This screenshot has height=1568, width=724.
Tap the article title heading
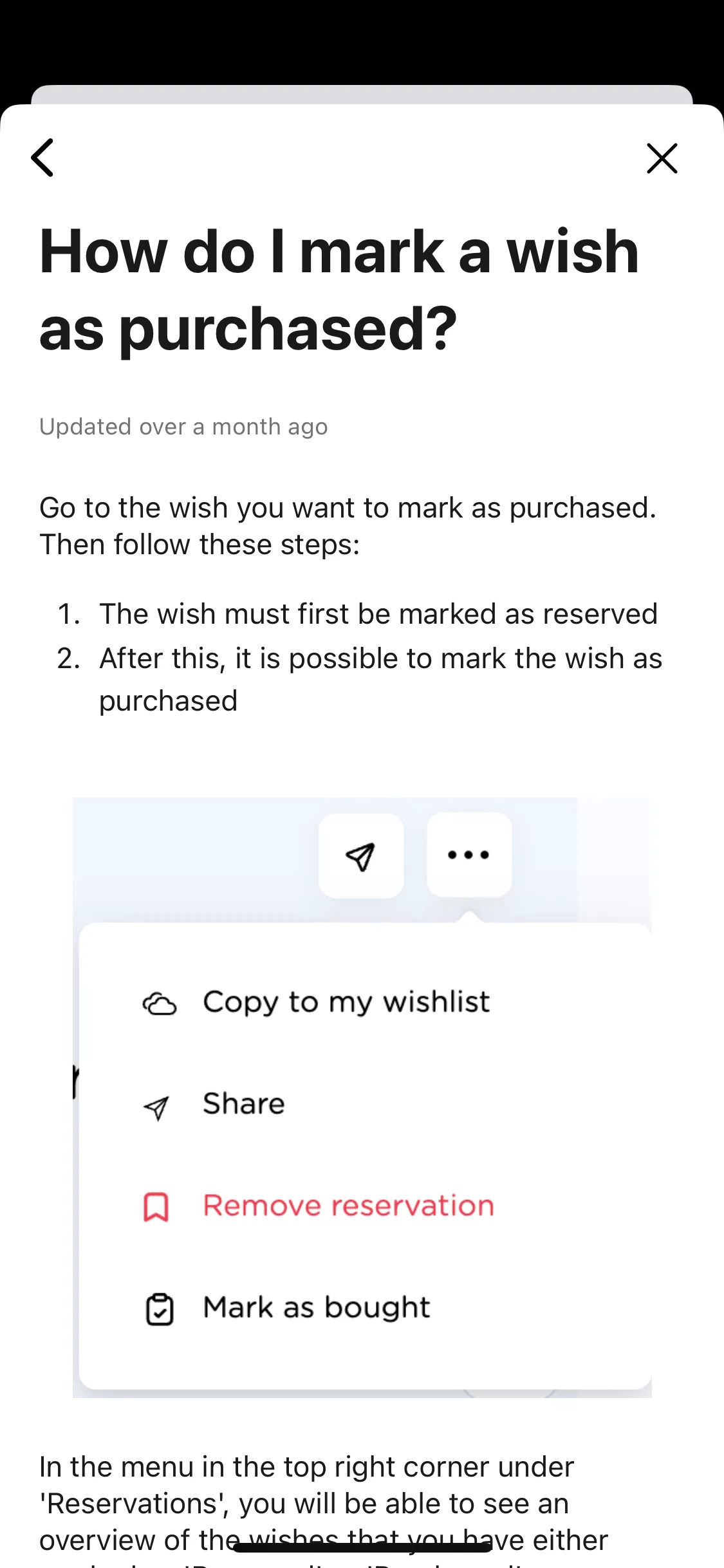point(339,290)
